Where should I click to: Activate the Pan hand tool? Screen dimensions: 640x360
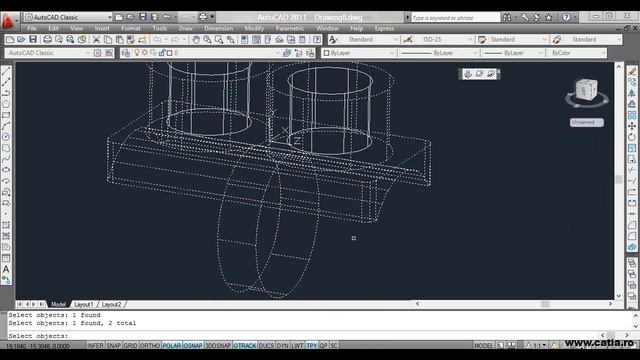tap(196, 40)
